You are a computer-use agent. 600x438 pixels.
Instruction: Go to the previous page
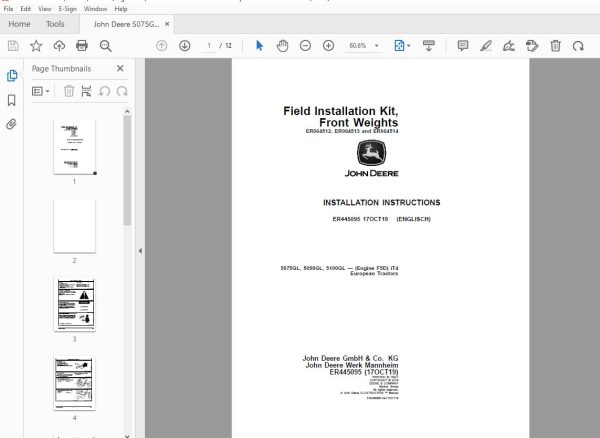click(x=161, y=46)
